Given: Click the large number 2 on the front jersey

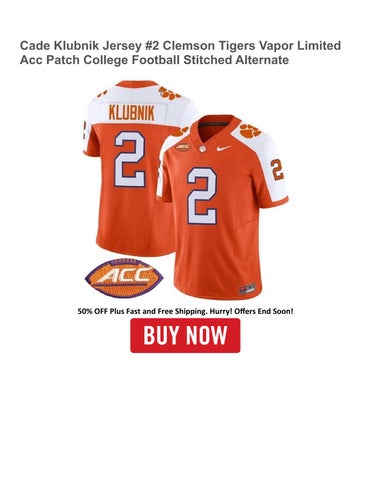Looking at the screenshot, I should pyautogui.click(x=202, y=196).
